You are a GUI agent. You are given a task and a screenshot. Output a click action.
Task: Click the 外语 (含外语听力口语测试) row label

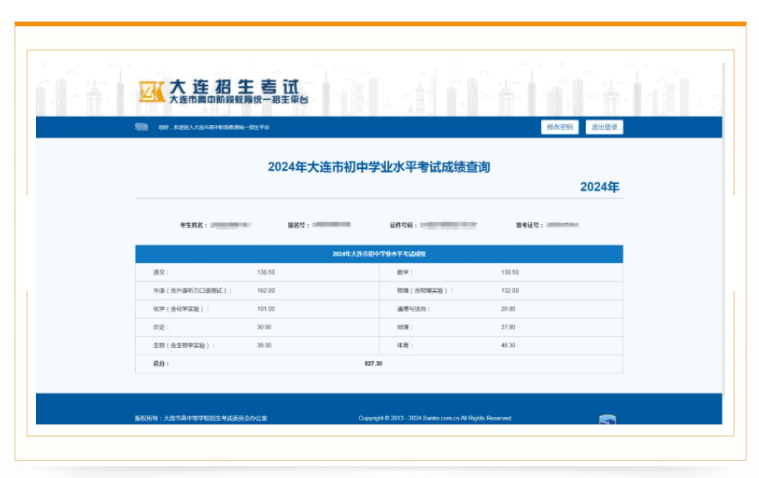(x=192, y=290)
